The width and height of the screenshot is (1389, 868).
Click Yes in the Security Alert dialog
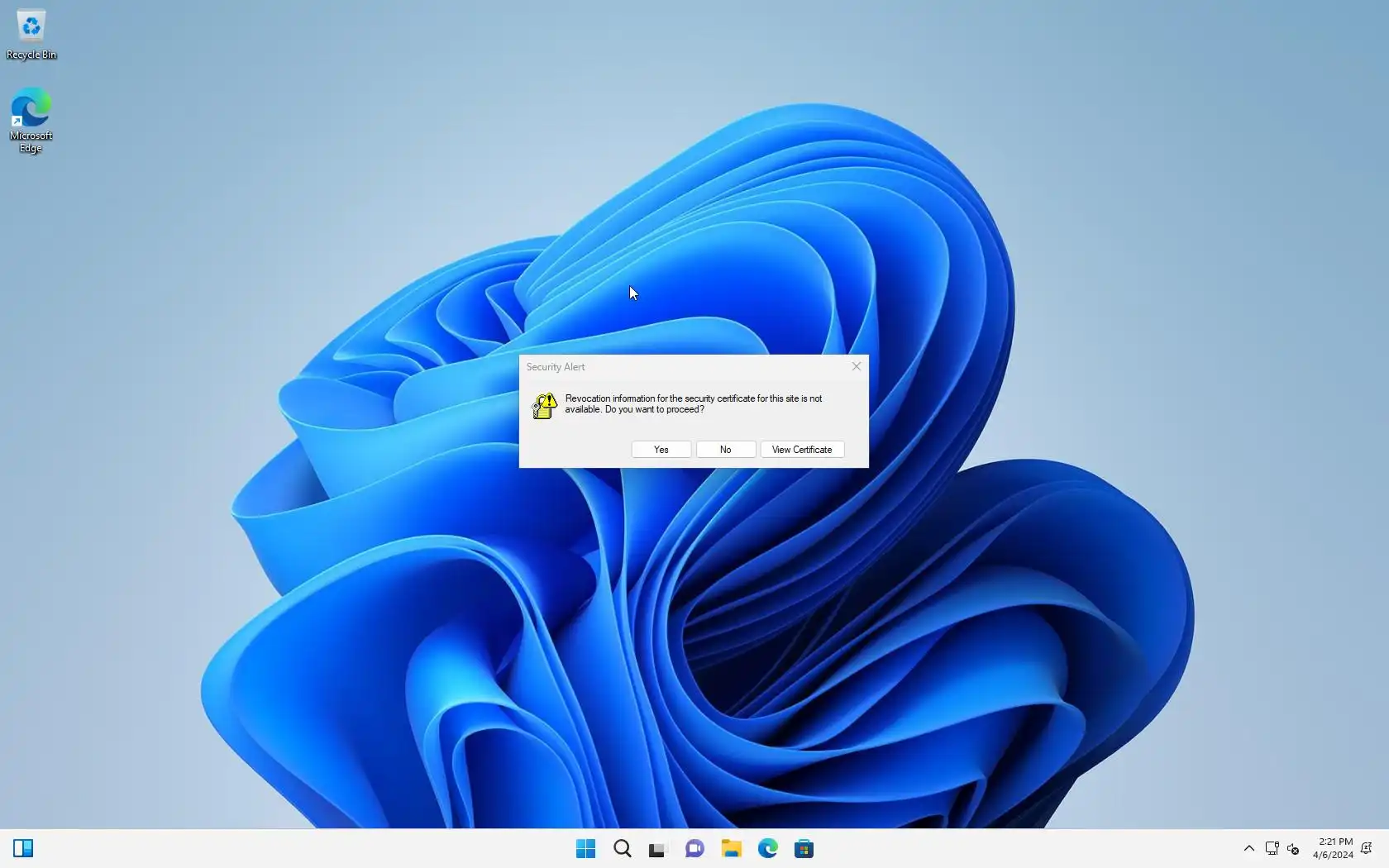(x=661, y=450)
